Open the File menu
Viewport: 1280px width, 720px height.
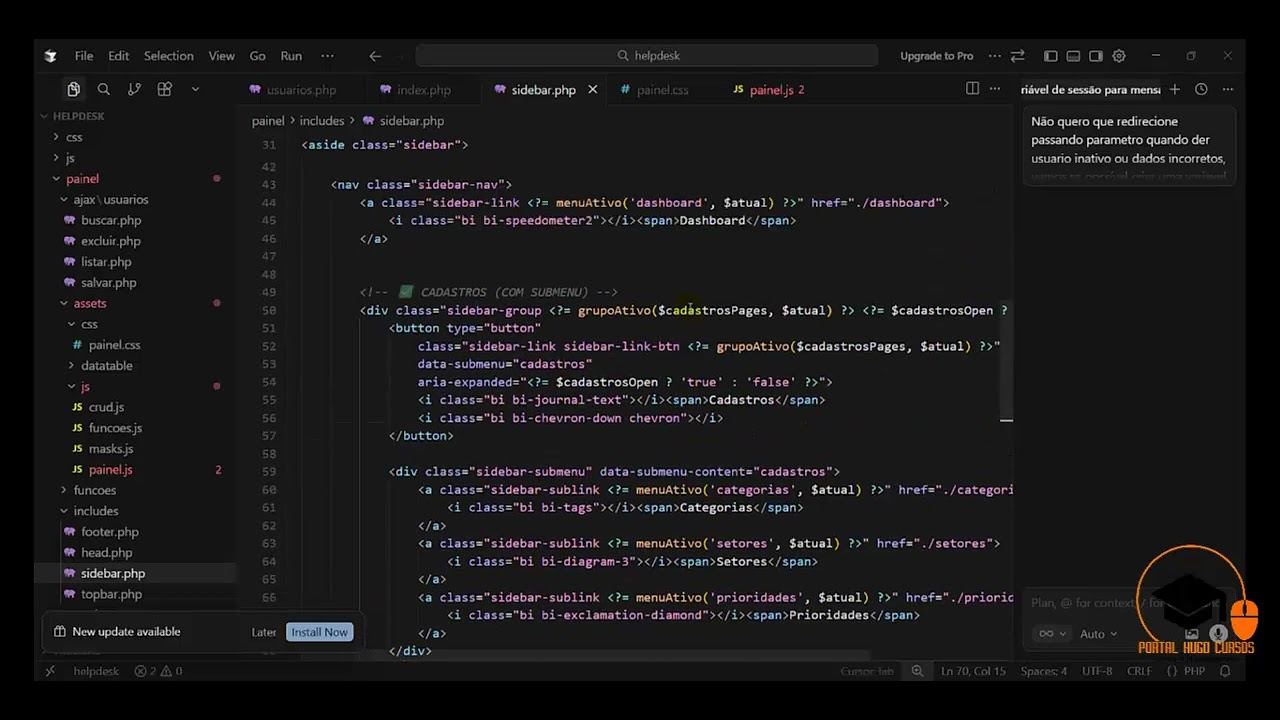click(x=84, y=56)
